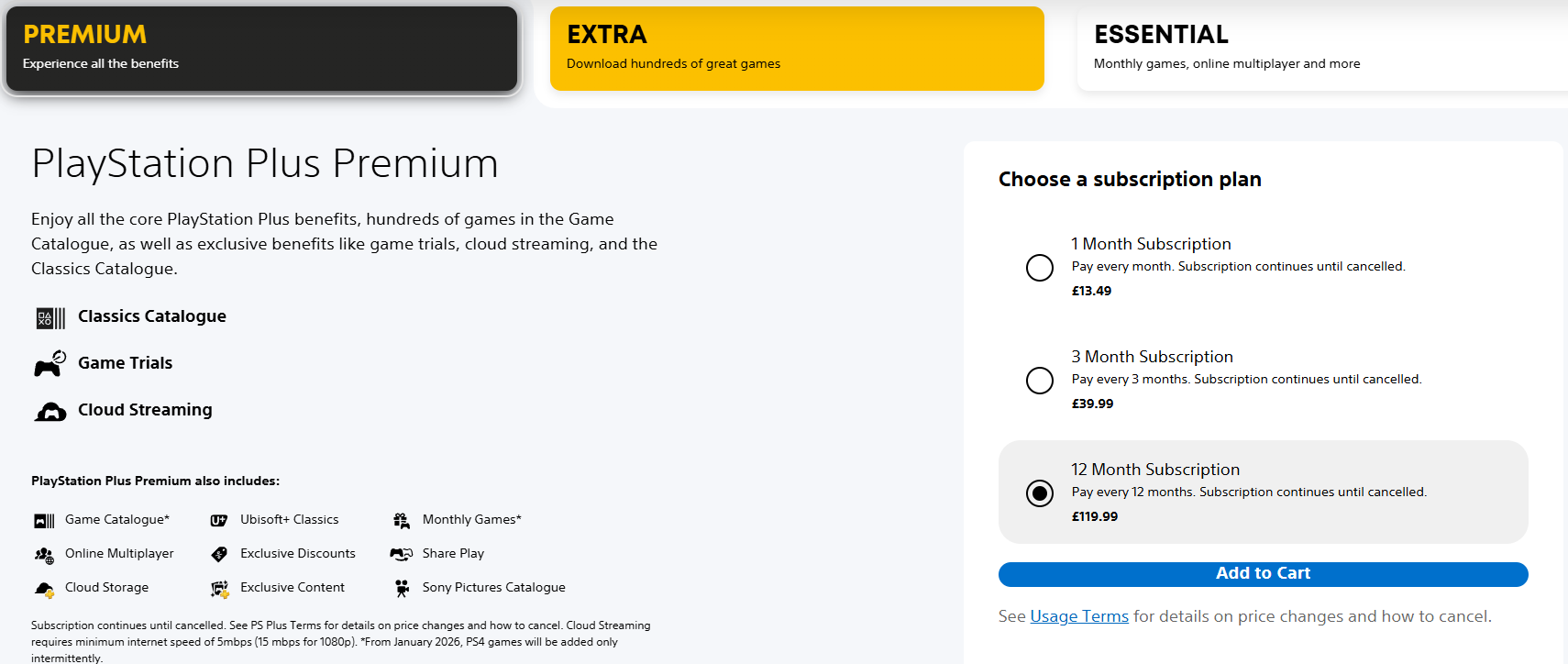Click the Cloud Streaming icon
The width and height of the screenshot is (1568, 664).
pyautogui.click(x=50, y=412)
